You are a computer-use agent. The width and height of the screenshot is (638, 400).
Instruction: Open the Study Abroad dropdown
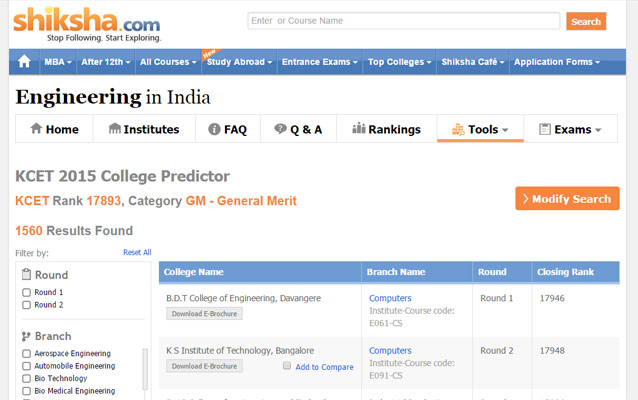239,62
